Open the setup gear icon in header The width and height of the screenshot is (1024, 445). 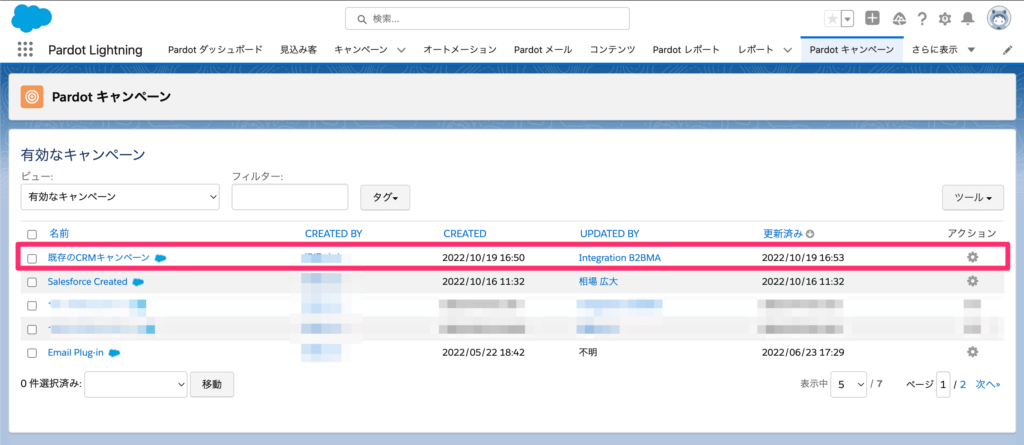click(944, 19)
